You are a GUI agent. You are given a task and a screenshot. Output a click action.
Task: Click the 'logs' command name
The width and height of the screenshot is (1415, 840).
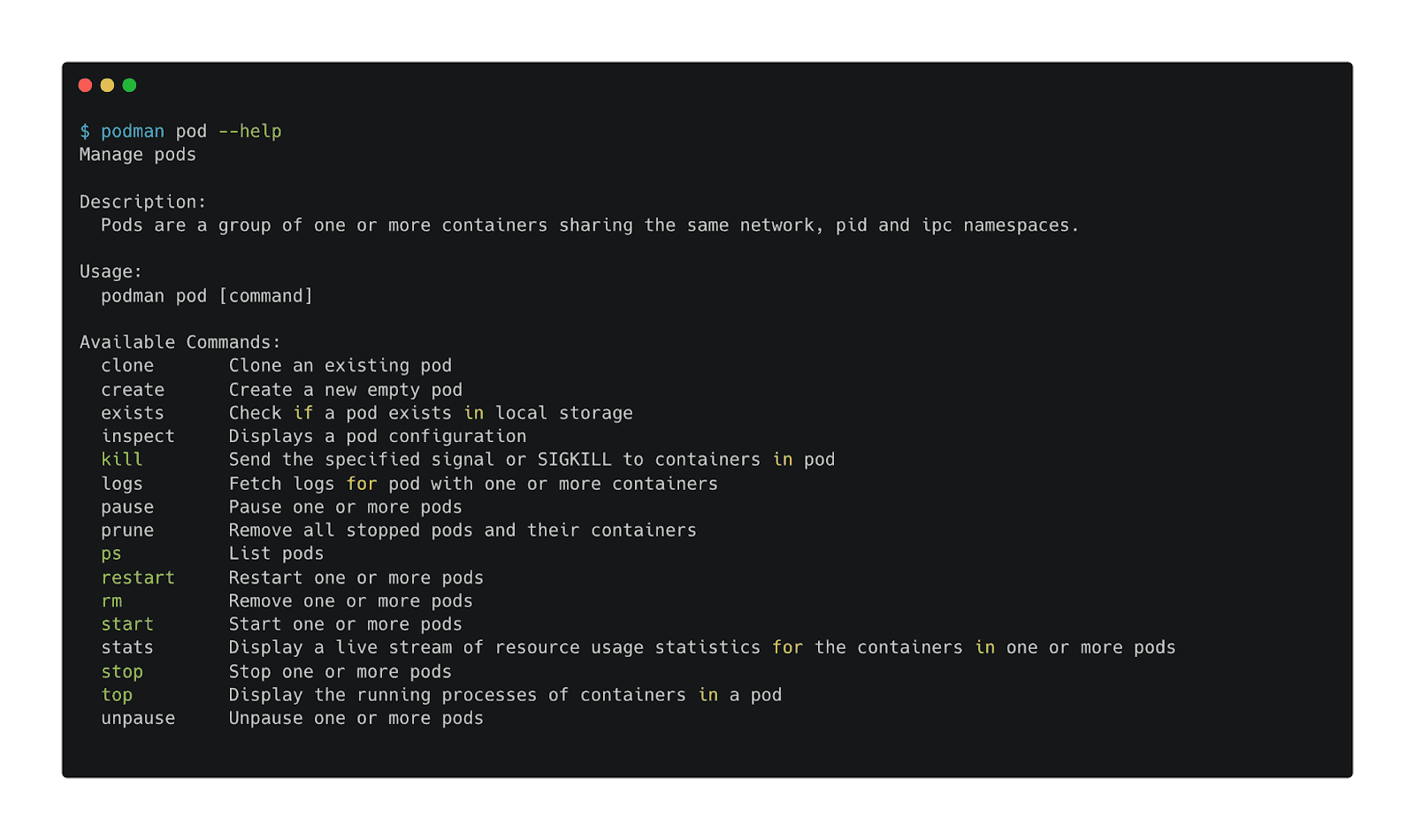tap(122, 484)
